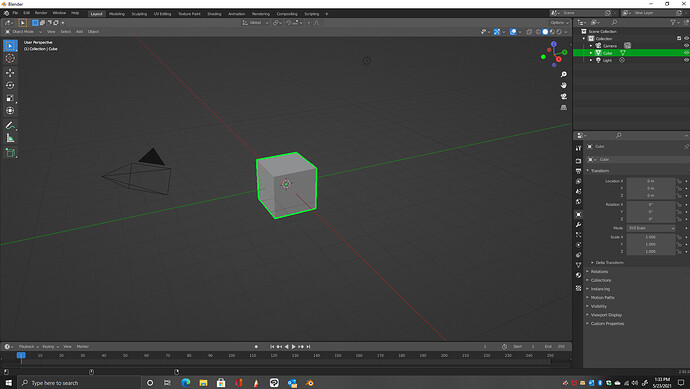Open Modifier properties wrench tab
The image size is (690, 389).
(579, 225)
